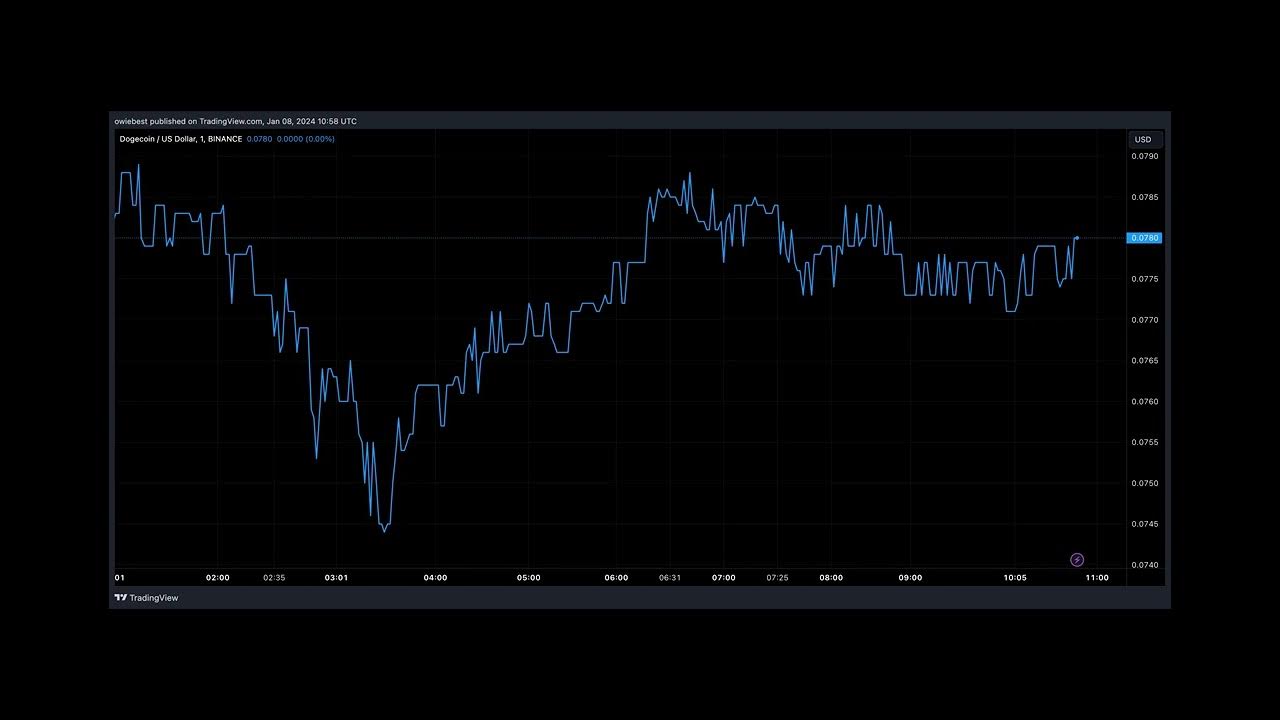Click the 0.0790 price scale label

pyautogui.click(x=1144, y=156)
